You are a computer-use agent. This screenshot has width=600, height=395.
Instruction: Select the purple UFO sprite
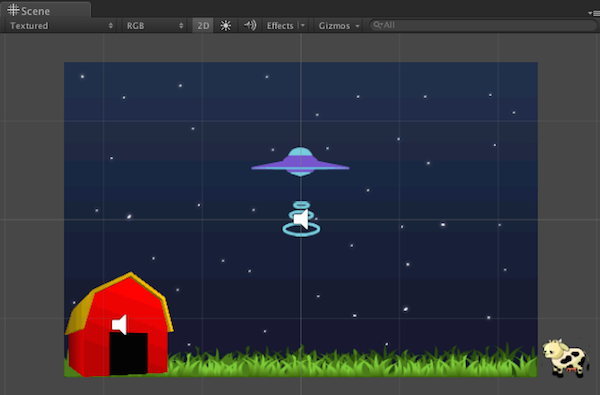tap(300, 162)
